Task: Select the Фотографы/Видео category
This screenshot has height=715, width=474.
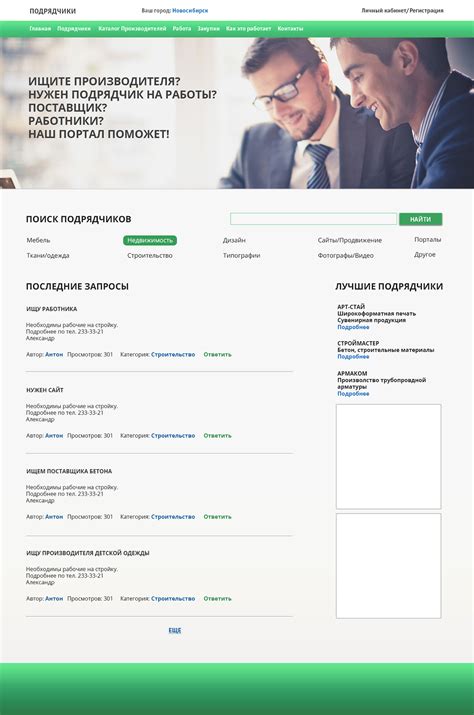Action: click(345, 255)
